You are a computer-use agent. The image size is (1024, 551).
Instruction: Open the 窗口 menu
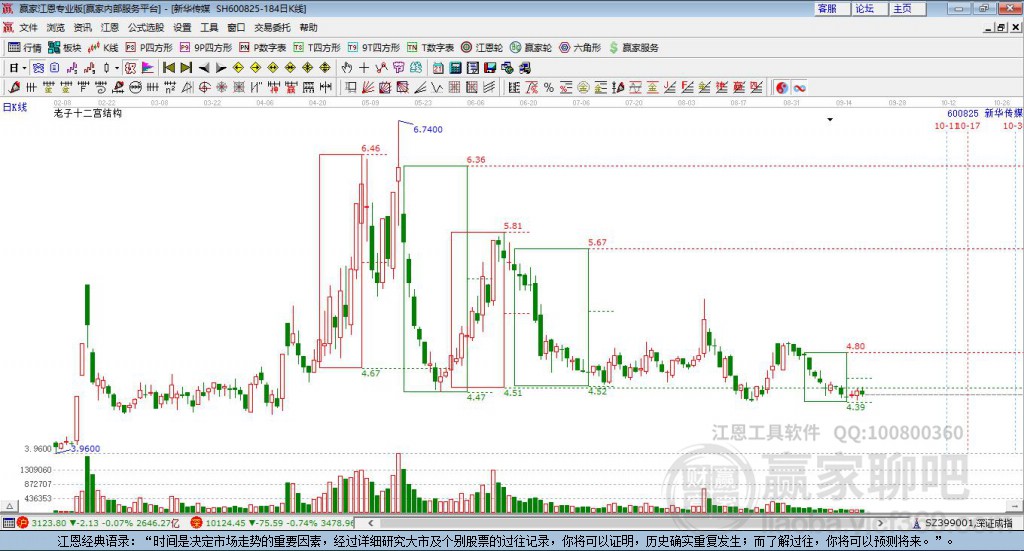point(236,27)
